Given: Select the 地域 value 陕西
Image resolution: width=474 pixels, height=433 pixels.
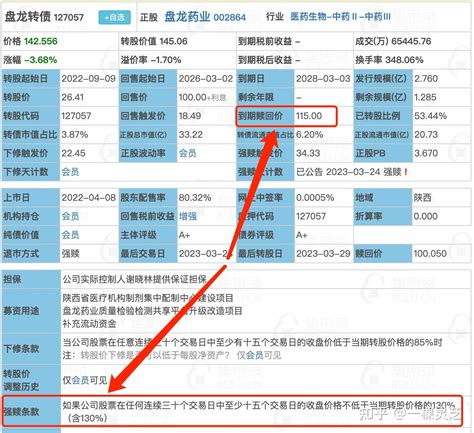Looking at the screenshot, I should 422,198.
